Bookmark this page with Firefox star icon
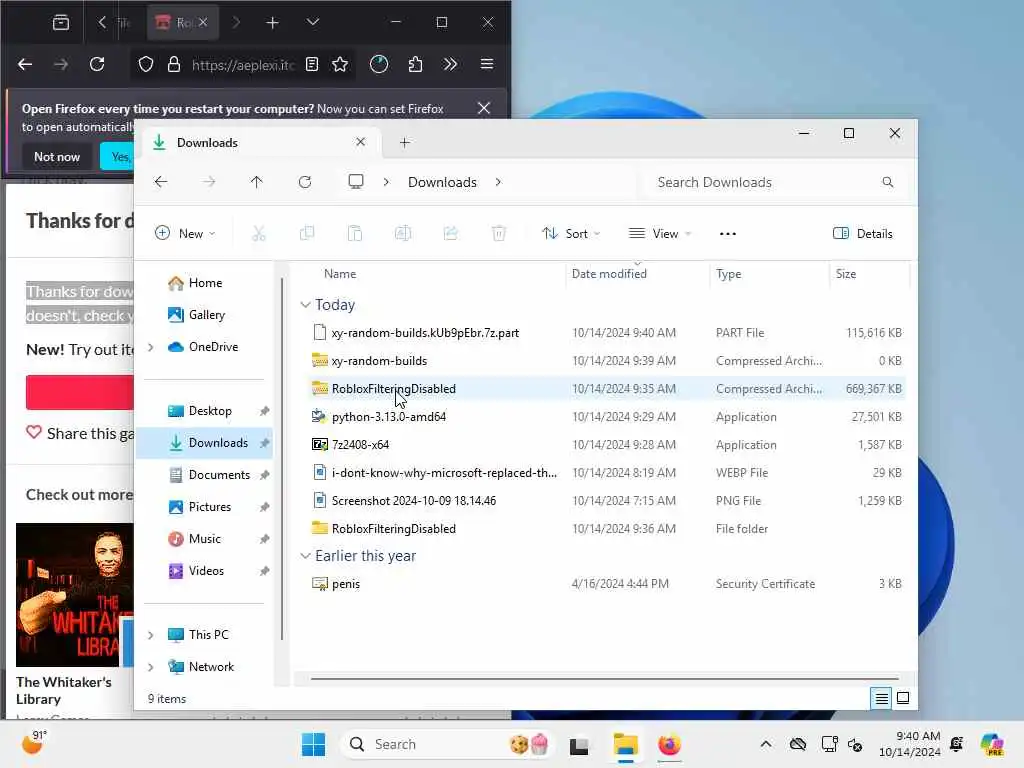The image size is (1024, 768). pos(340,64)
